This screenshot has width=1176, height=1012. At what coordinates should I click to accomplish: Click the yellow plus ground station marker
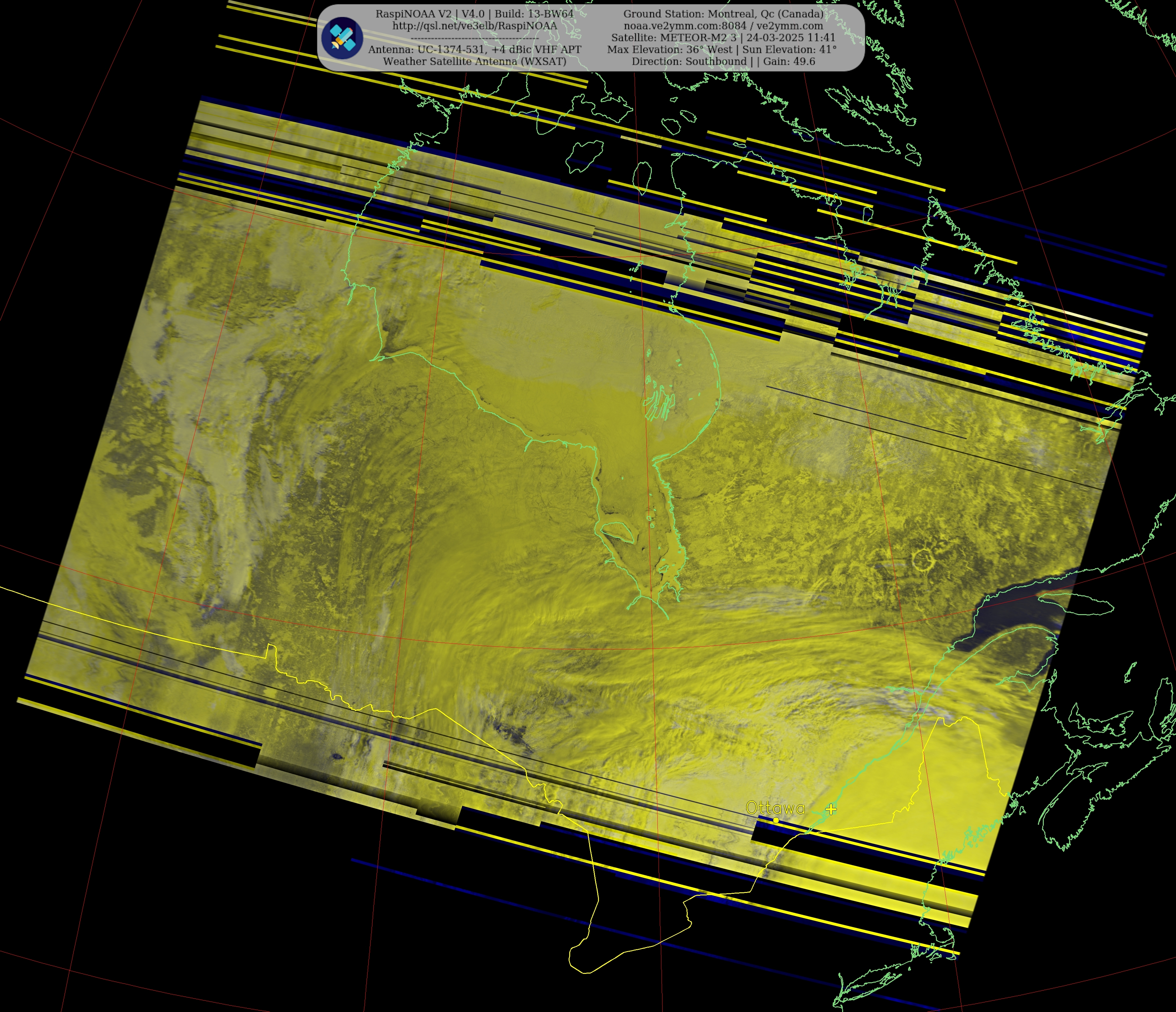(x=830, y=809)
